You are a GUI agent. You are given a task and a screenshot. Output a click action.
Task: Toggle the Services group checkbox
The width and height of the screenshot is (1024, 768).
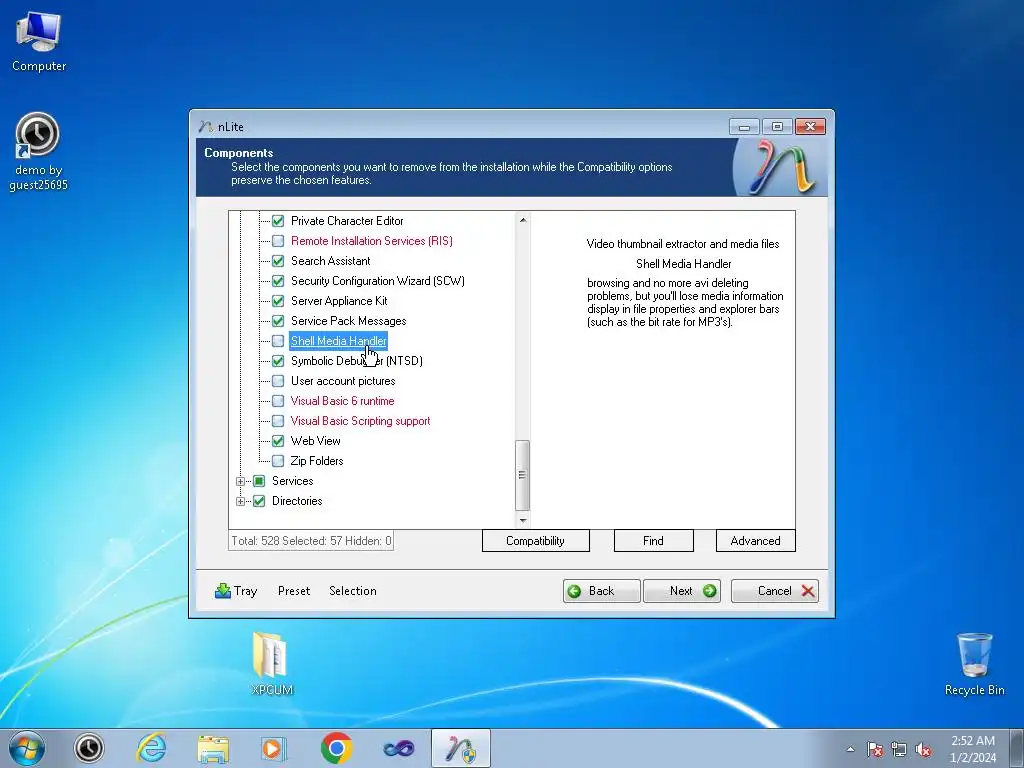[259, 481]
